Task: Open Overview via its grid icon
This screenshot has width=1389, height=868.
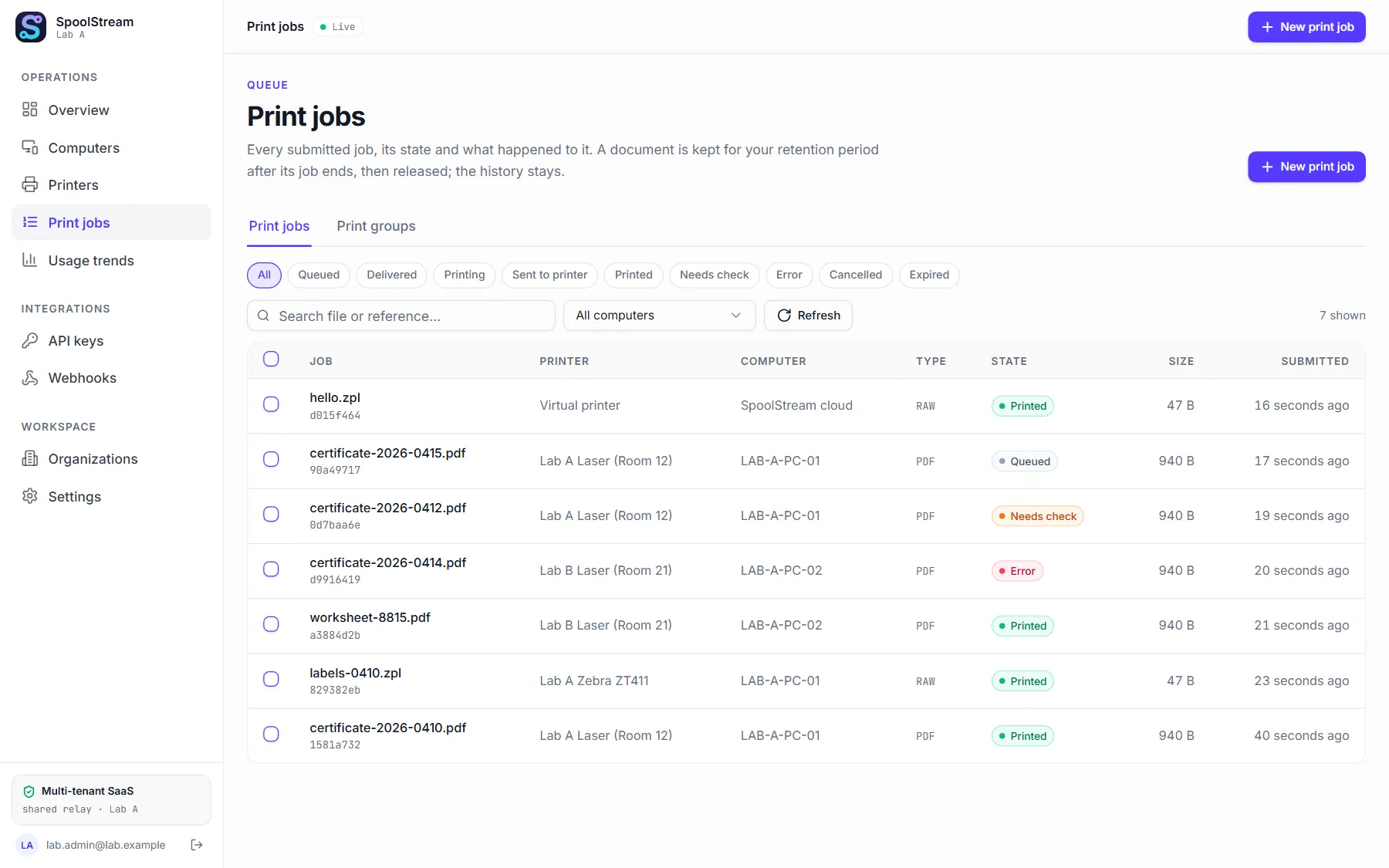Action: point(30,110)
